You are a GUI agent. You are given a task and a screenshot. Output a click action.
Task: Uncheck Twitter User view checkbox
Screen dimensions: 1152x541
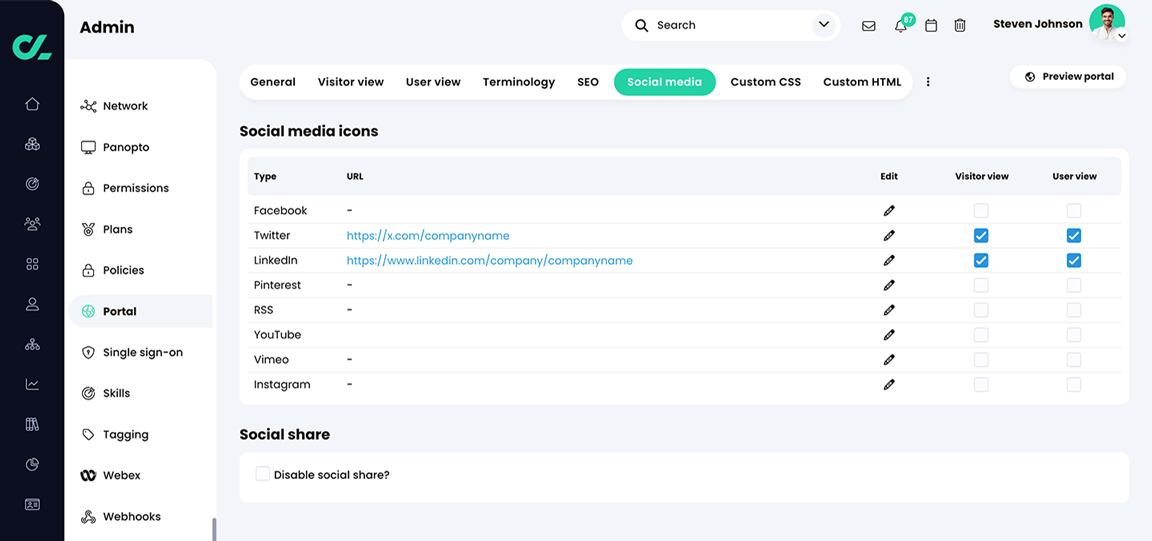[x=1073, y=236]
